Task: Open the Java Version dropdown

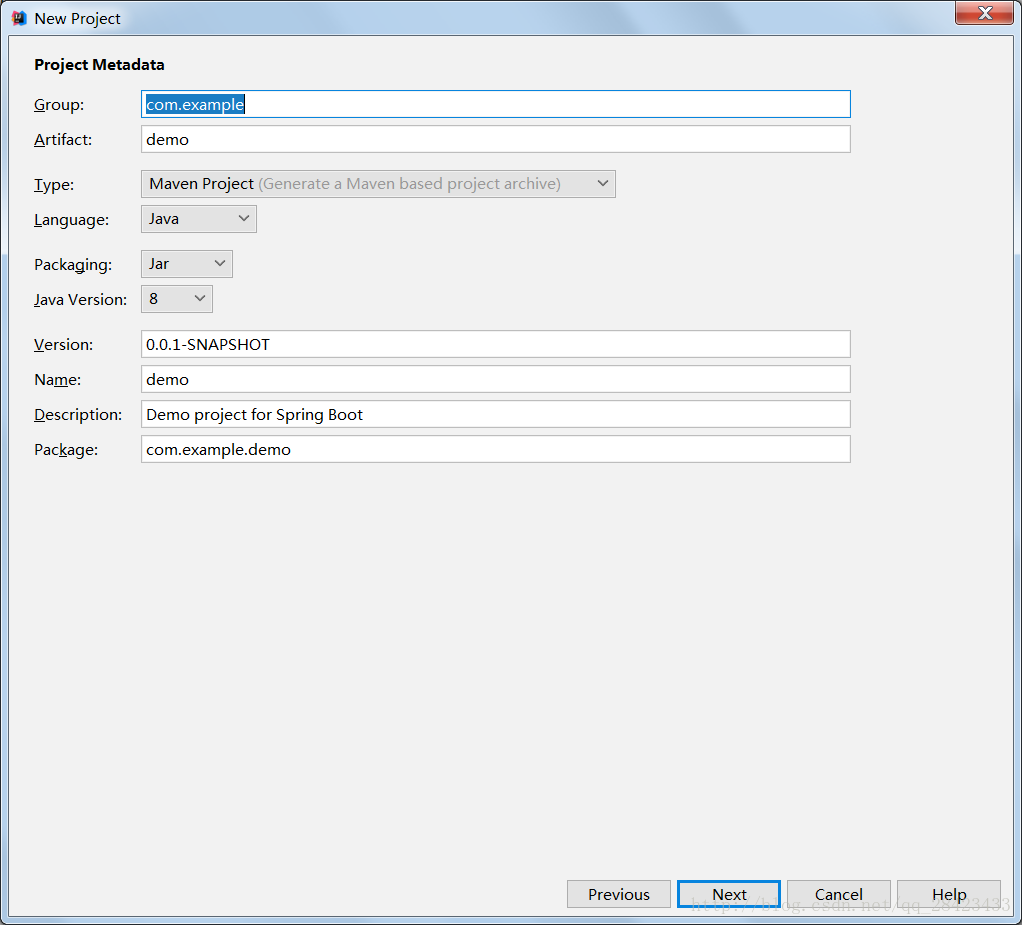Action: click(x=177, y=299)
